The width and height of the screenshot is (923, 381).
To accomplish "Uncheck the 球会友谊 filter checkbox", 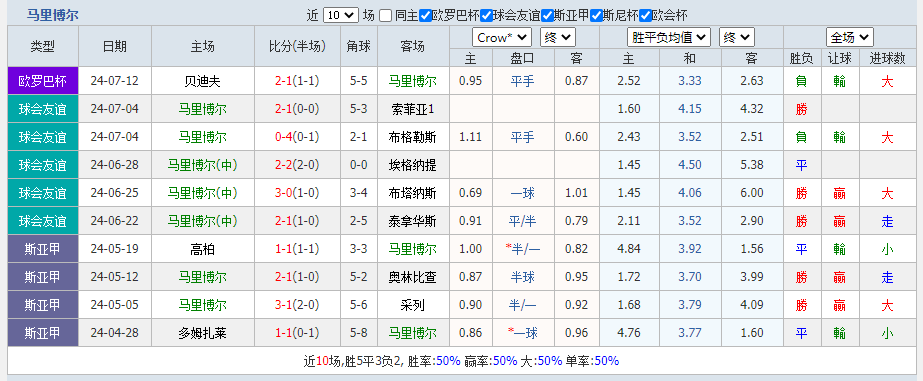I will (x=486, y=15).
